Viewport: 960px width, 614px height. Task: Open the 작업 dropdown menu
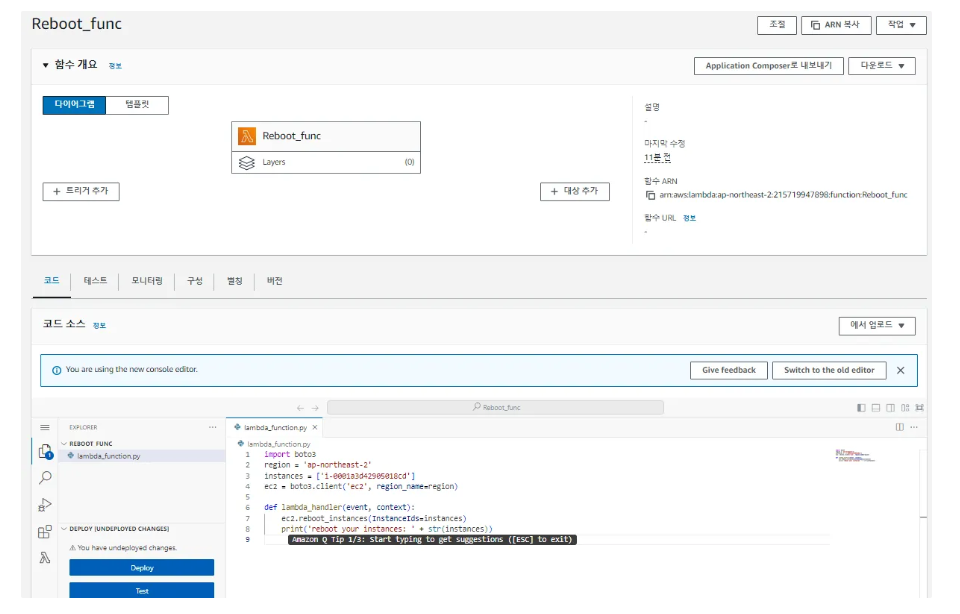[x=901, y=25]
